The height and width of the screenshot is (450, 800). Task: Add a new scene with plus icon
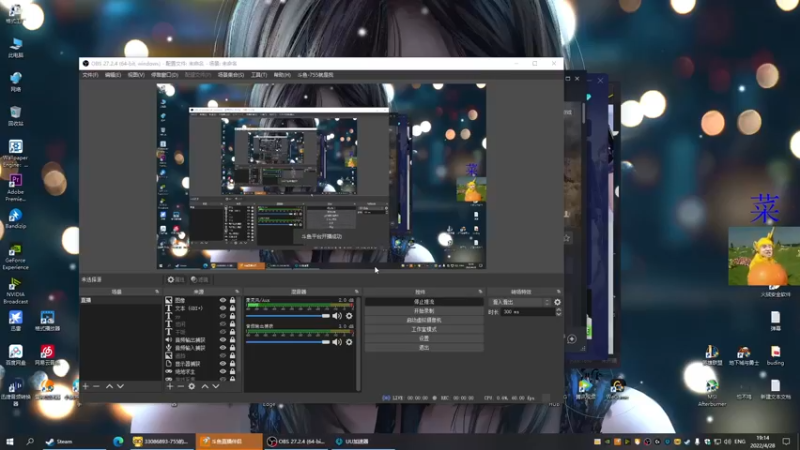[x=86, y=386]
